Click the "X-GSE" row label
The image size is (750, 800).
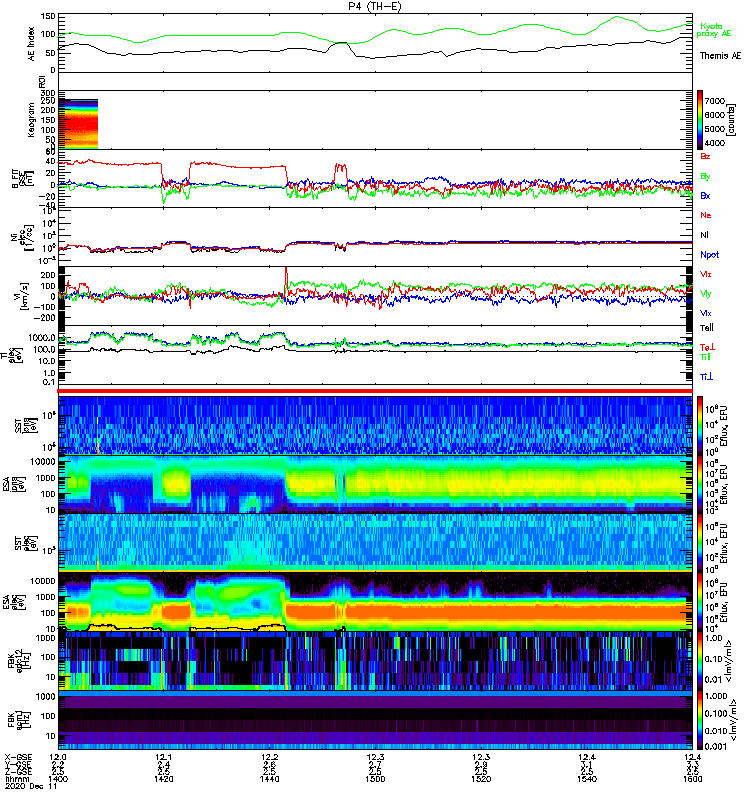click(x=18, y=757)
